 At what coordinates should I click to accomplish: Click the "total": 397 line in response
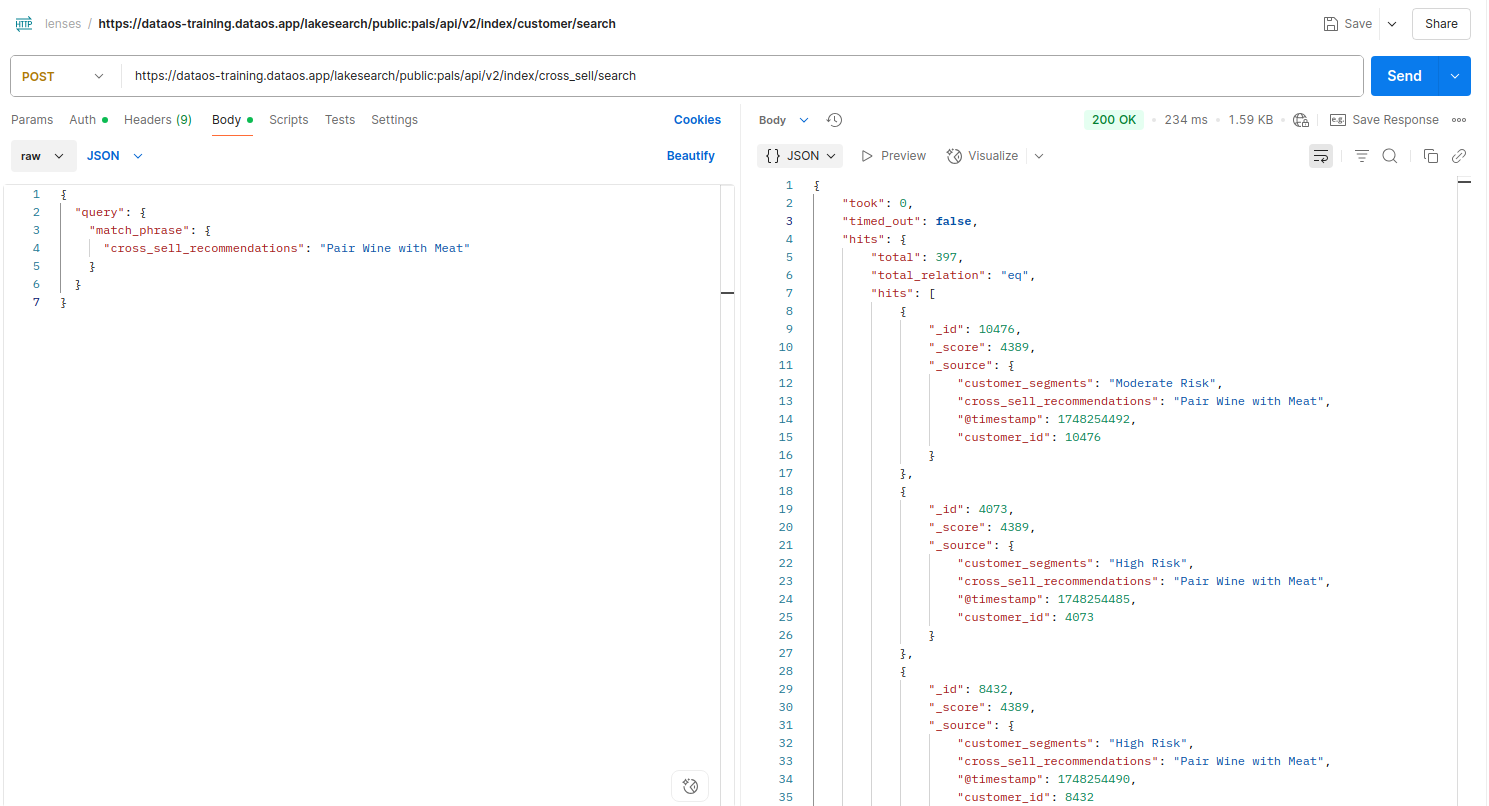[x=916, y=257]
